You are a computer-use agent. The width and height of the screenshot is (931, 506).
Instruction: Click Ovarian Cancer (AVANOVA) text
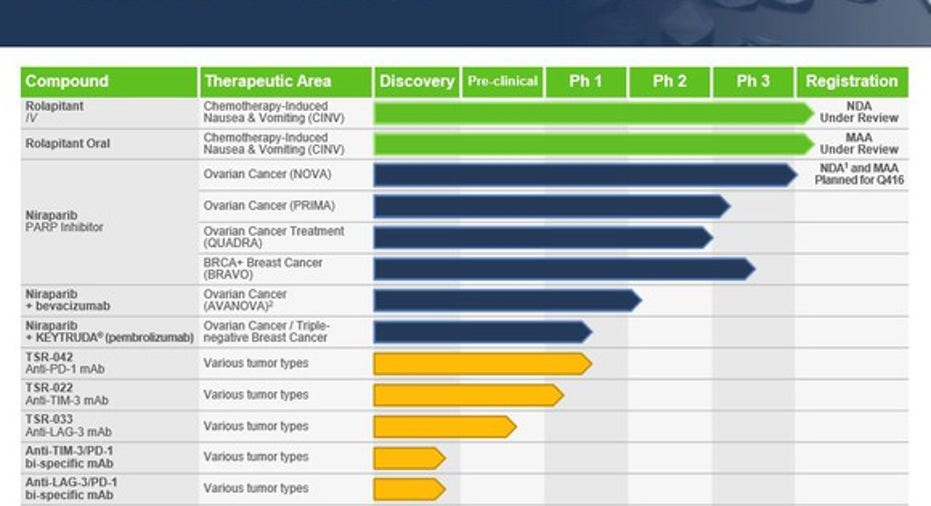(246, 300)
